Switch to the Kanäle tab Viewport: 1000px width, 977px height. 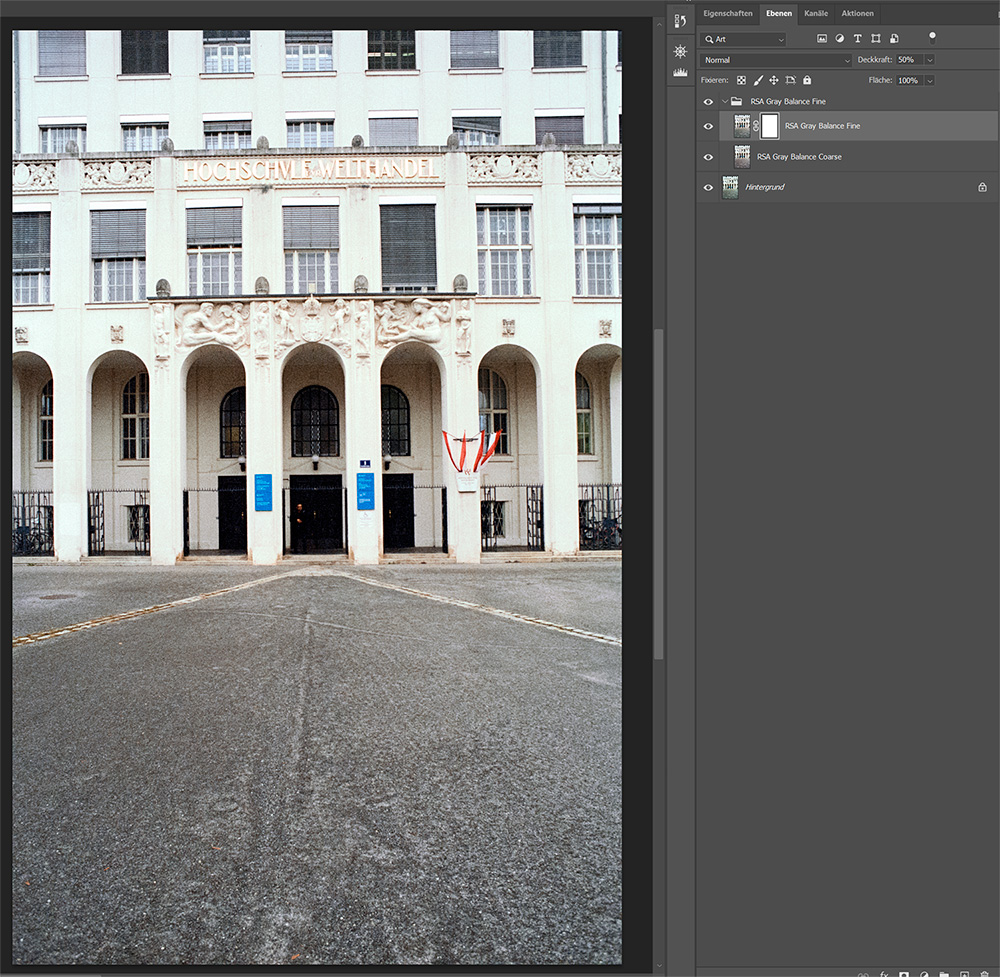(816, 13)
